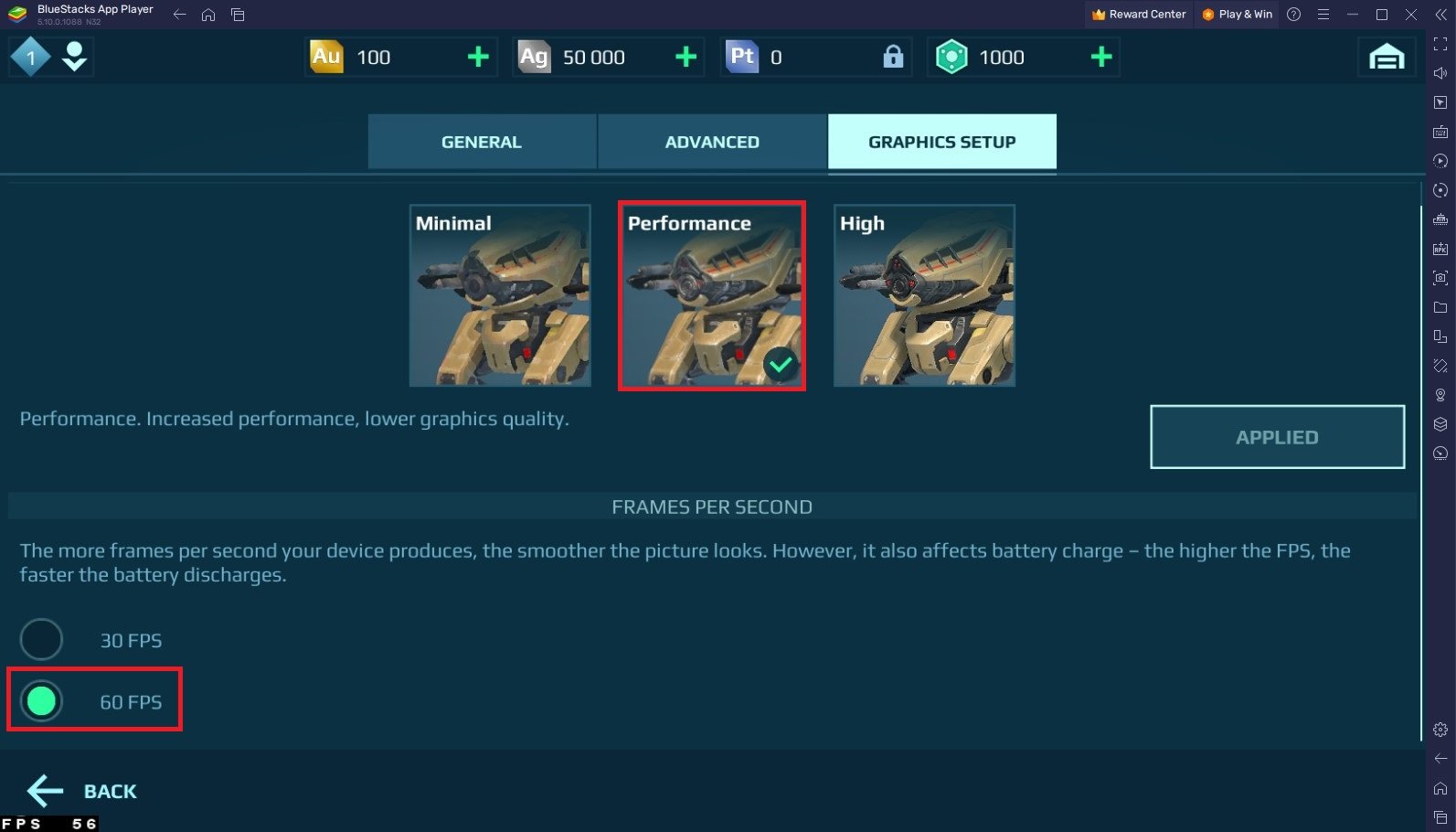This screenshot has width=1456, height=832.
Task: Click the green plus next to Au gold
Action: pos(478,58)
